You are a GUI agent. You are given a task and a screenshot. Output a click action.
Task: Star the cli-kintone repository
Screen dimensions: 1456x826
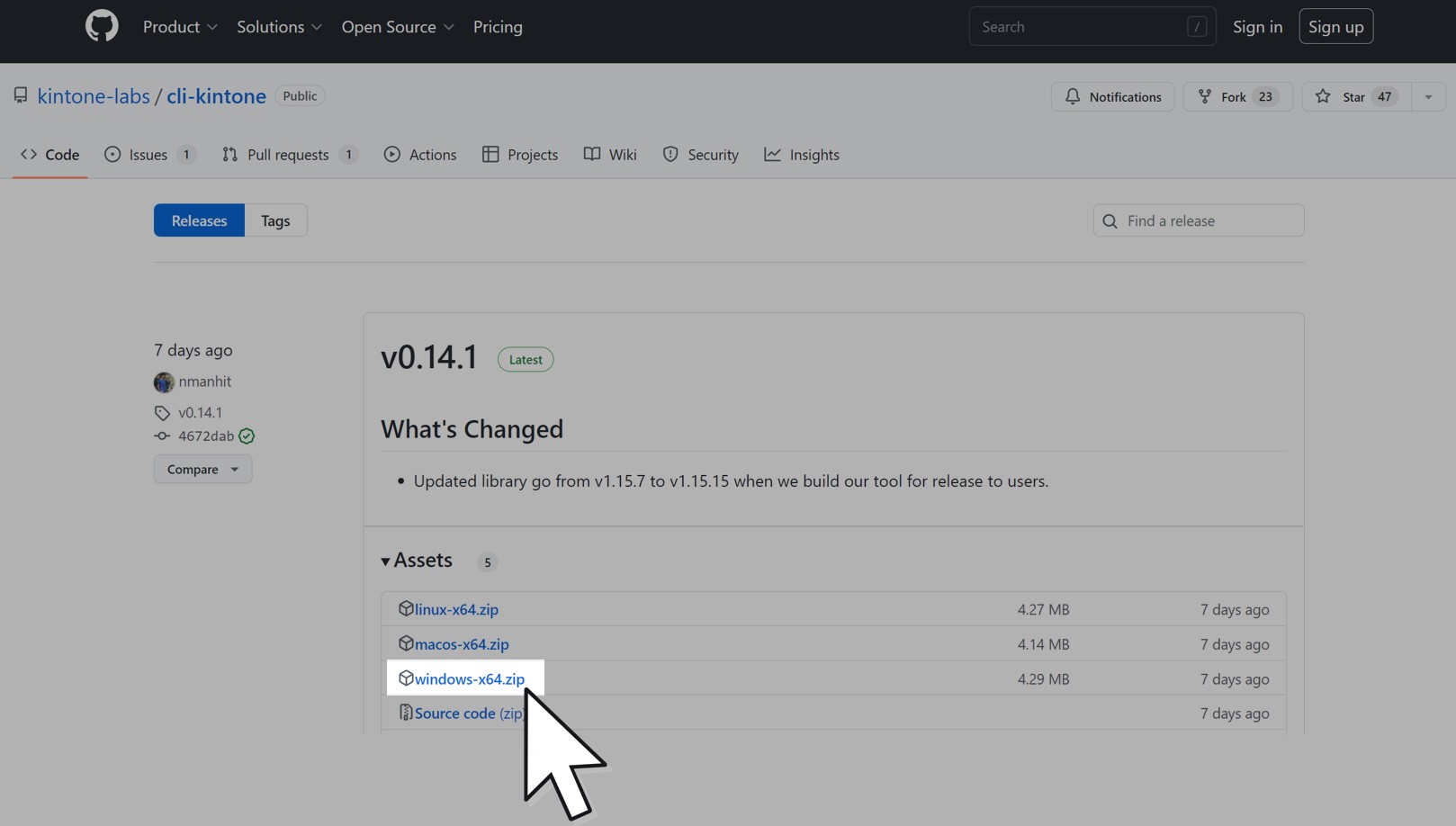pyautogui.click(x=1355, y=96)
